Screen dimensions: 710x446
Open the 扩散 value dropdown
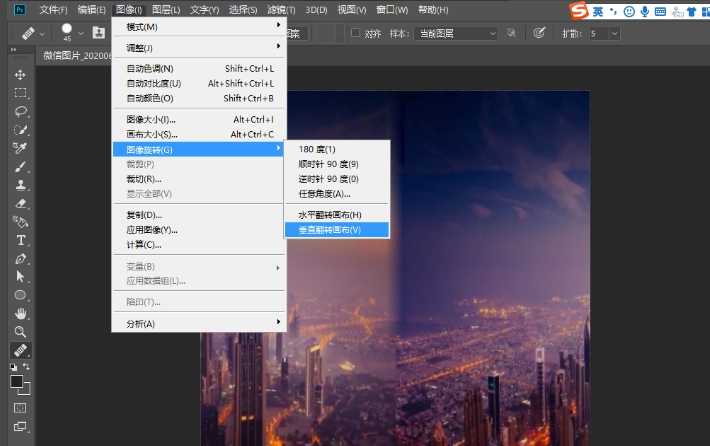pos(605,33)
